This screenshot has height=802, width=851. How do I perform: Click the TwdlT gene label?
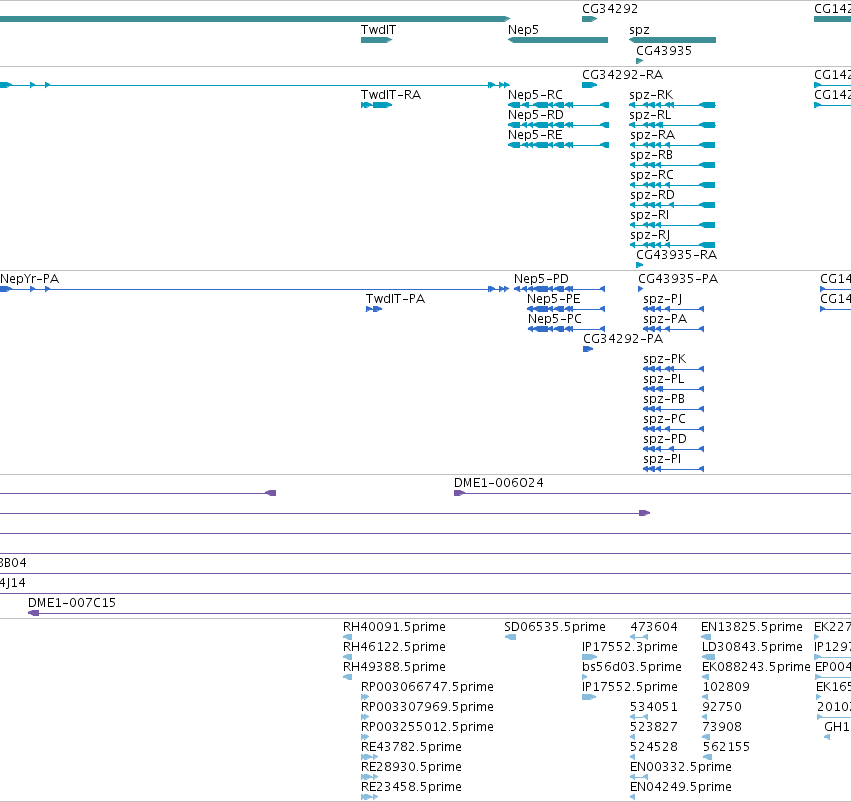[x=378, y=30]
